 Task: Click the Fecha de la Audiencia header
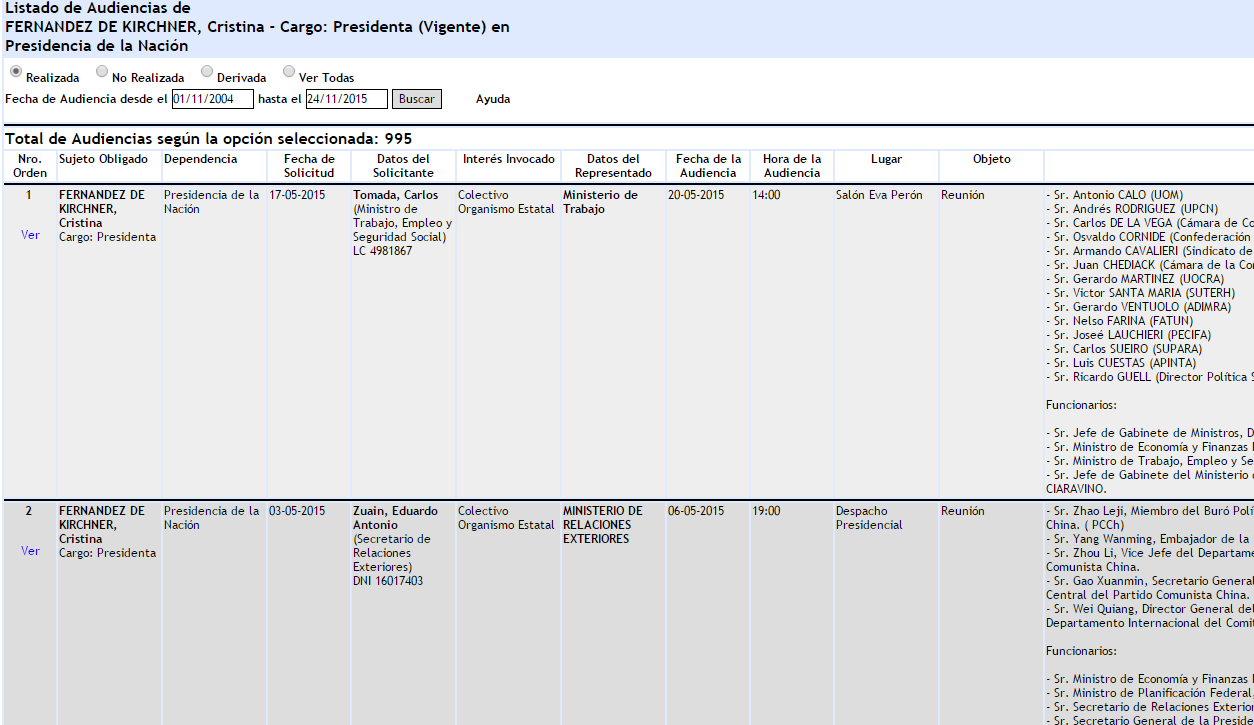point(708,166)
